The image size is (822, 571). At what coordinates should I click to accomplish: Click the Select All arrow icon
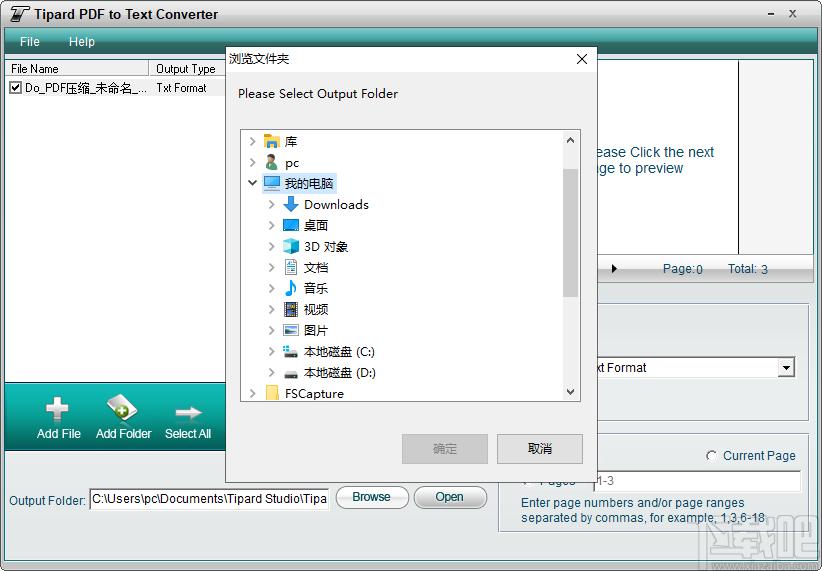tap(188, 413)
